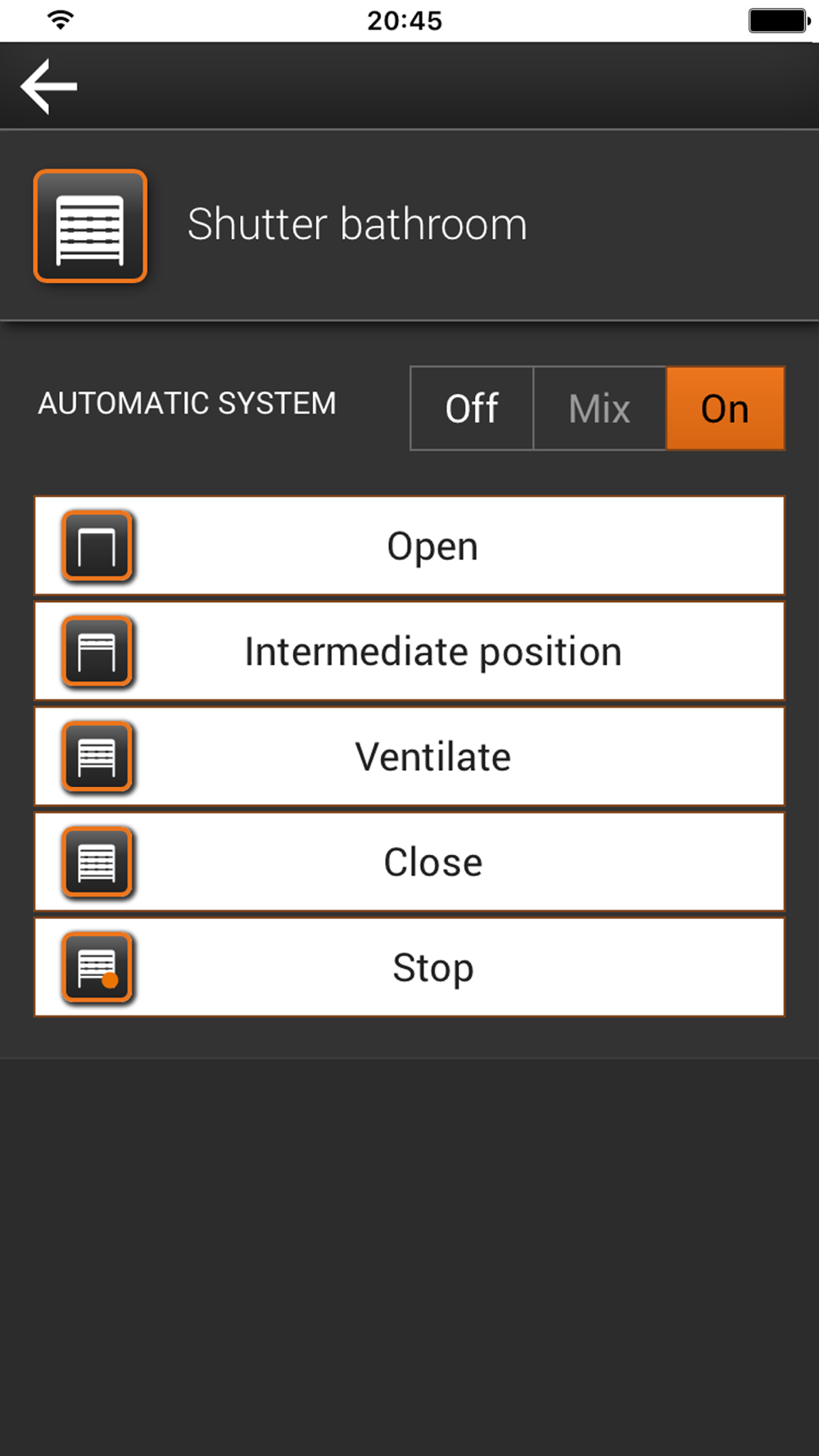Tap the slatted shutter icon beside Ventilate
Screen dimensions: 819x1456
pyautogui.click(x=97, y=757)
